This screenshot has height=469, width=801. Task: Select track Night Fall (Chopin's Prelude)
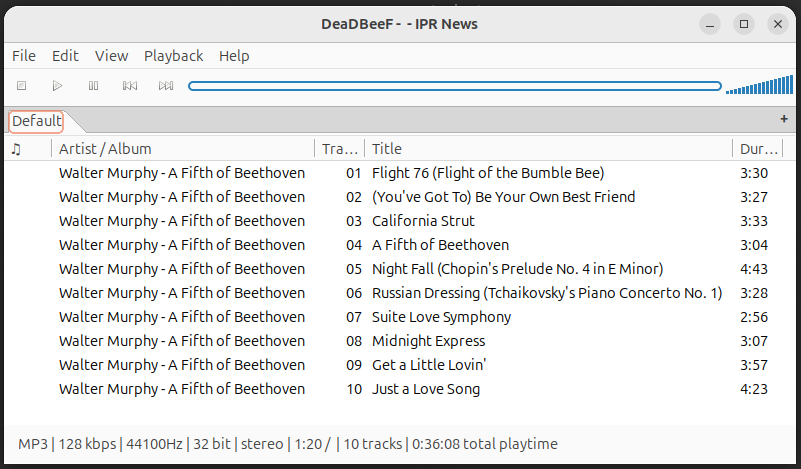pyautogui.click(x=517, y=269)
